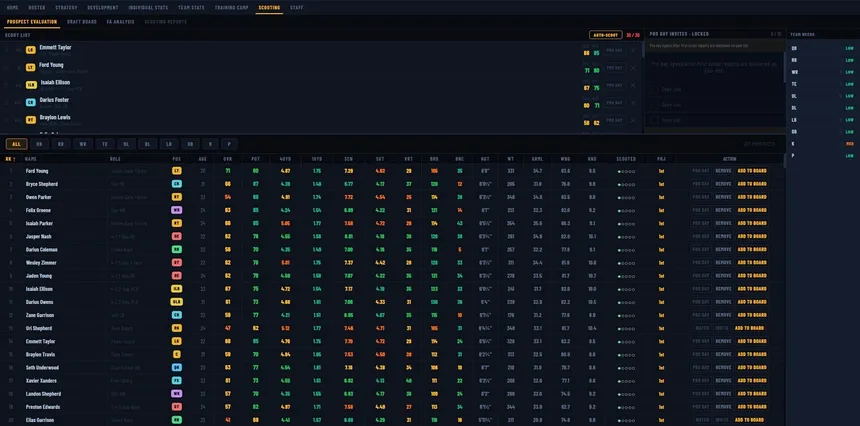Screen dimensions: 860x426
Task: Switch to the Draft Board subtab
Action: 82,22
